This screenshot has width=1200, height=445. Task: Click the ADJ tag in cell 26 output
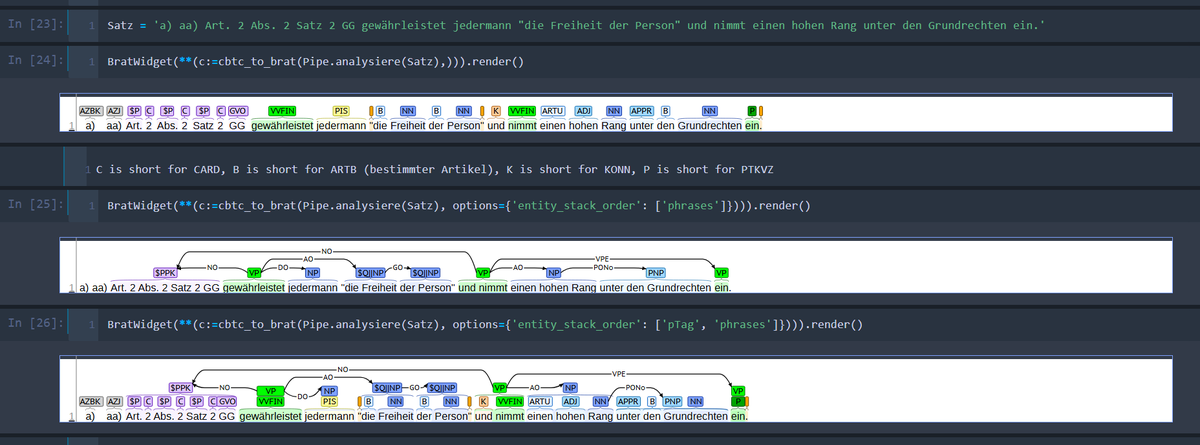click(x=571, y=401)
